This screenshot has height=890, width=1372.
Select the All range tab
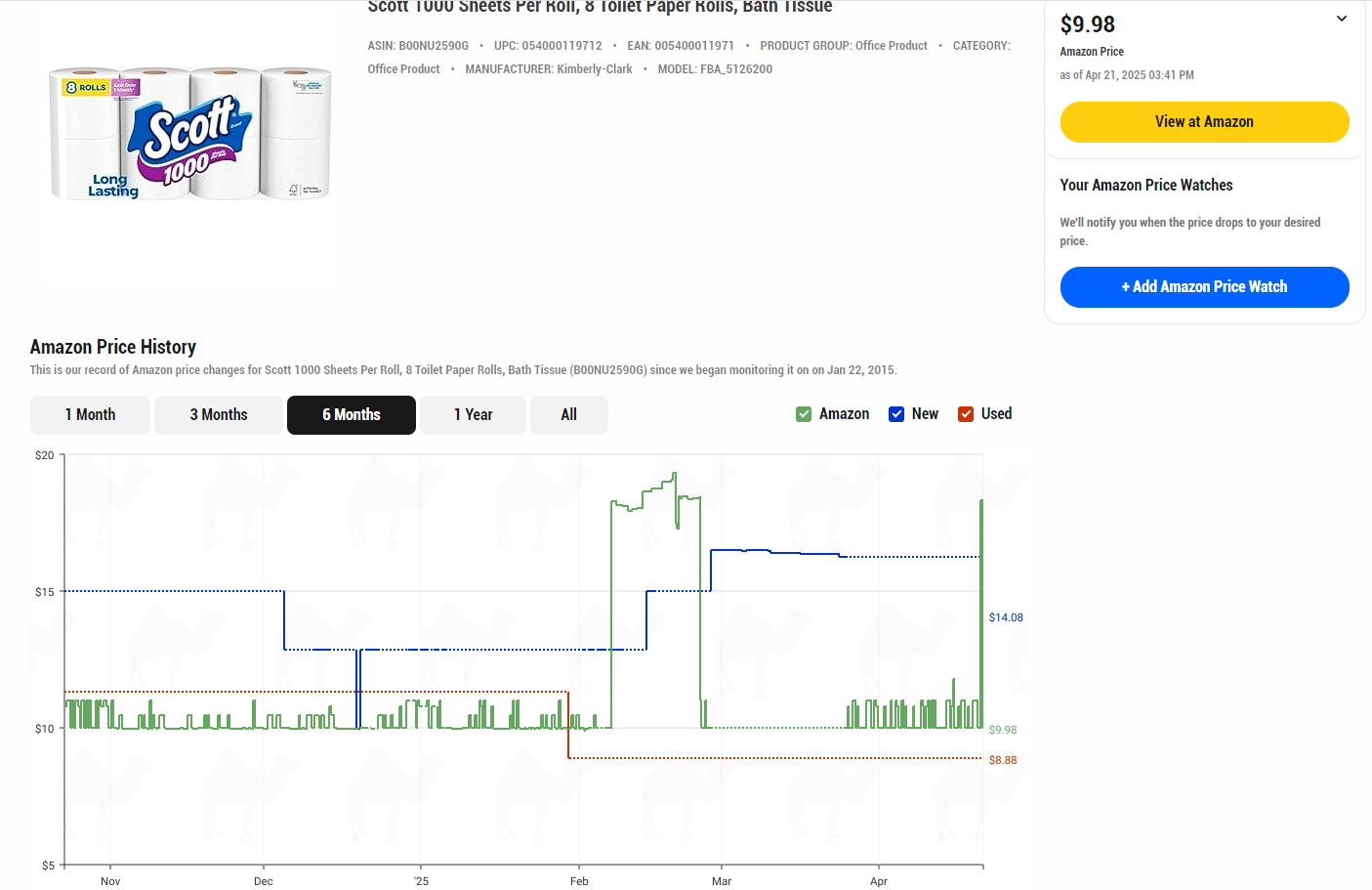(569, 415)
